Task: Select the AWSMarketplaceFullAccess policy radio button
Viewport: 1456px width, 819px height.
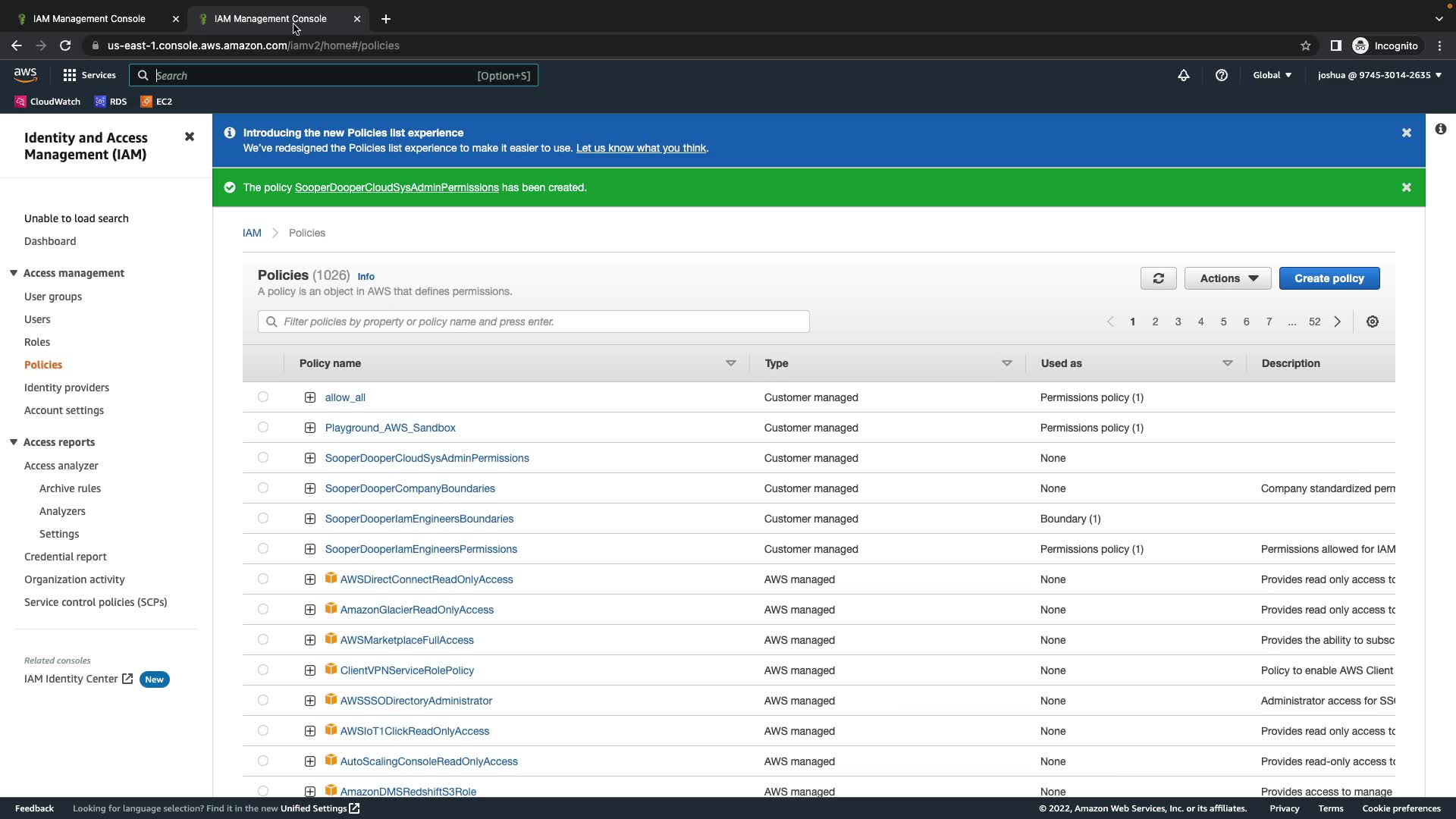Action: (263, 639)
